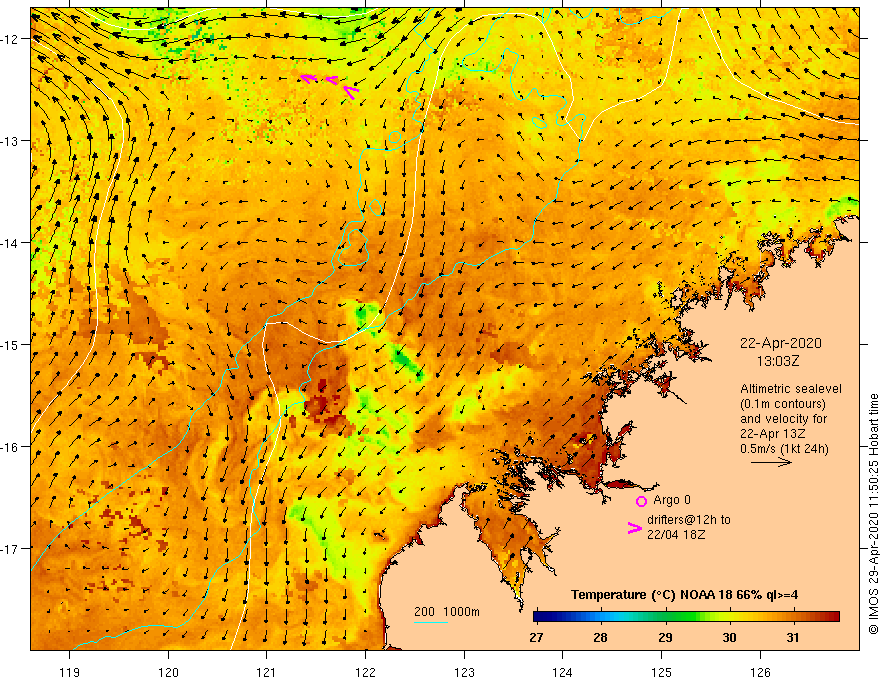Click the latitude axis label -17
The width and height of the screenshot is (880, 680).
(11, 548)
